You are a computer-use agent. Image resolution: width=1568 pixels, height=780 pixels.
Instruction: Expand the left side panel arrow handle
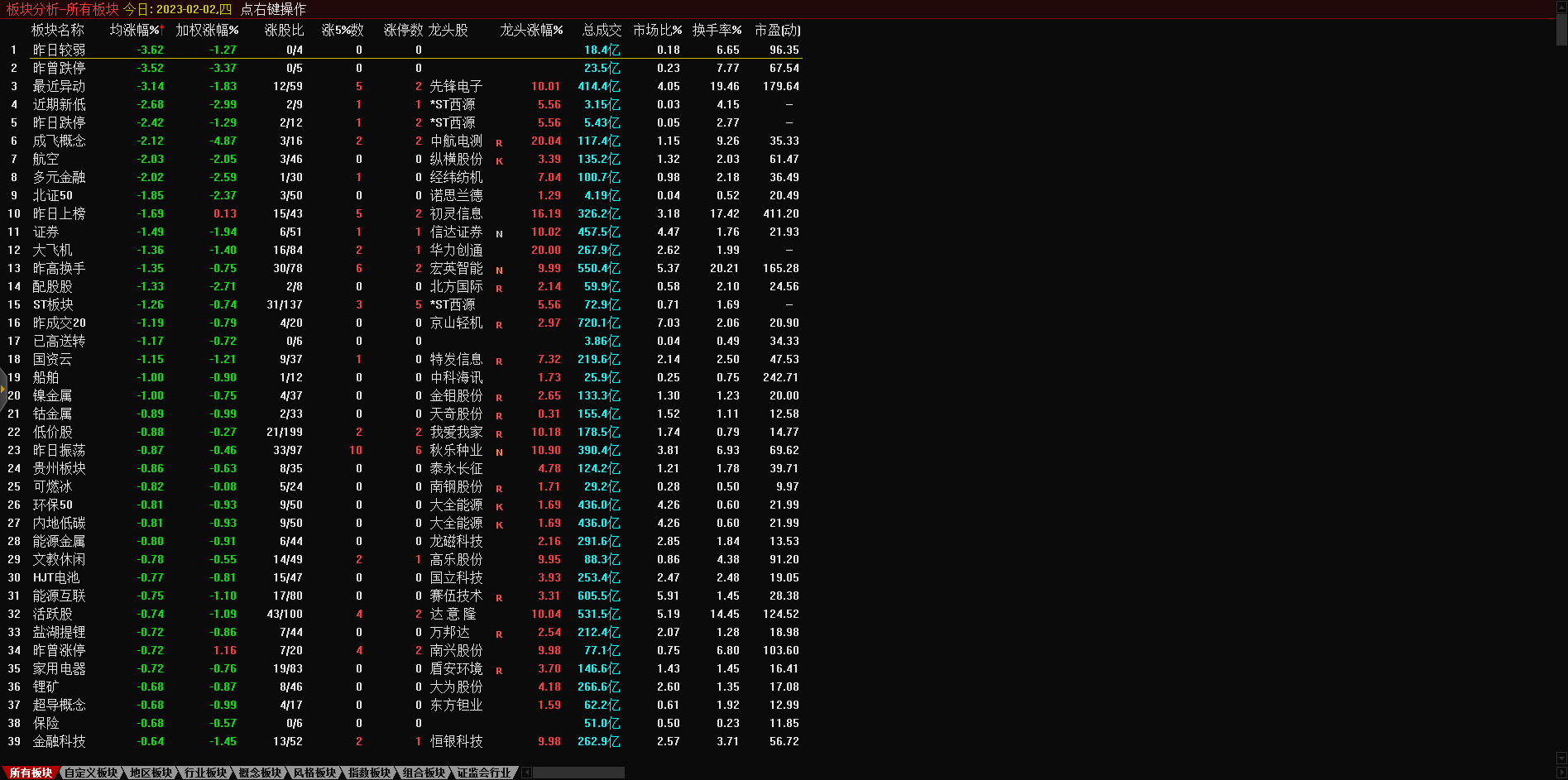(x=3, y=388)
